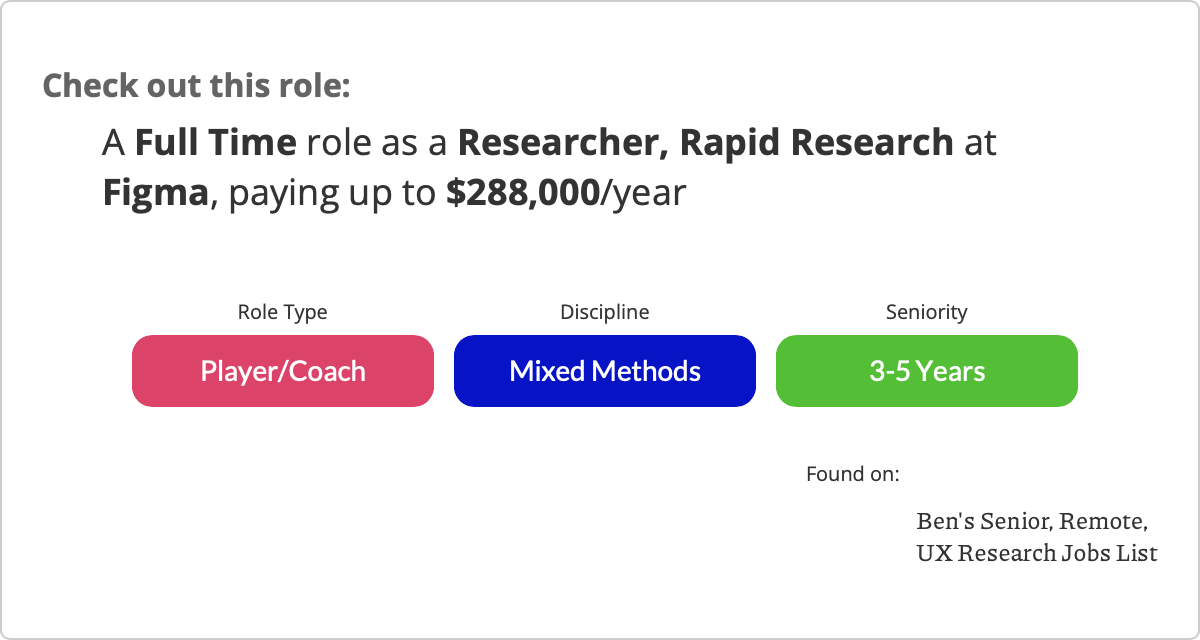Click the green 3-5 Years pill
The height and width of the screenshot is (640, 1200).
[x=927, y=371]
